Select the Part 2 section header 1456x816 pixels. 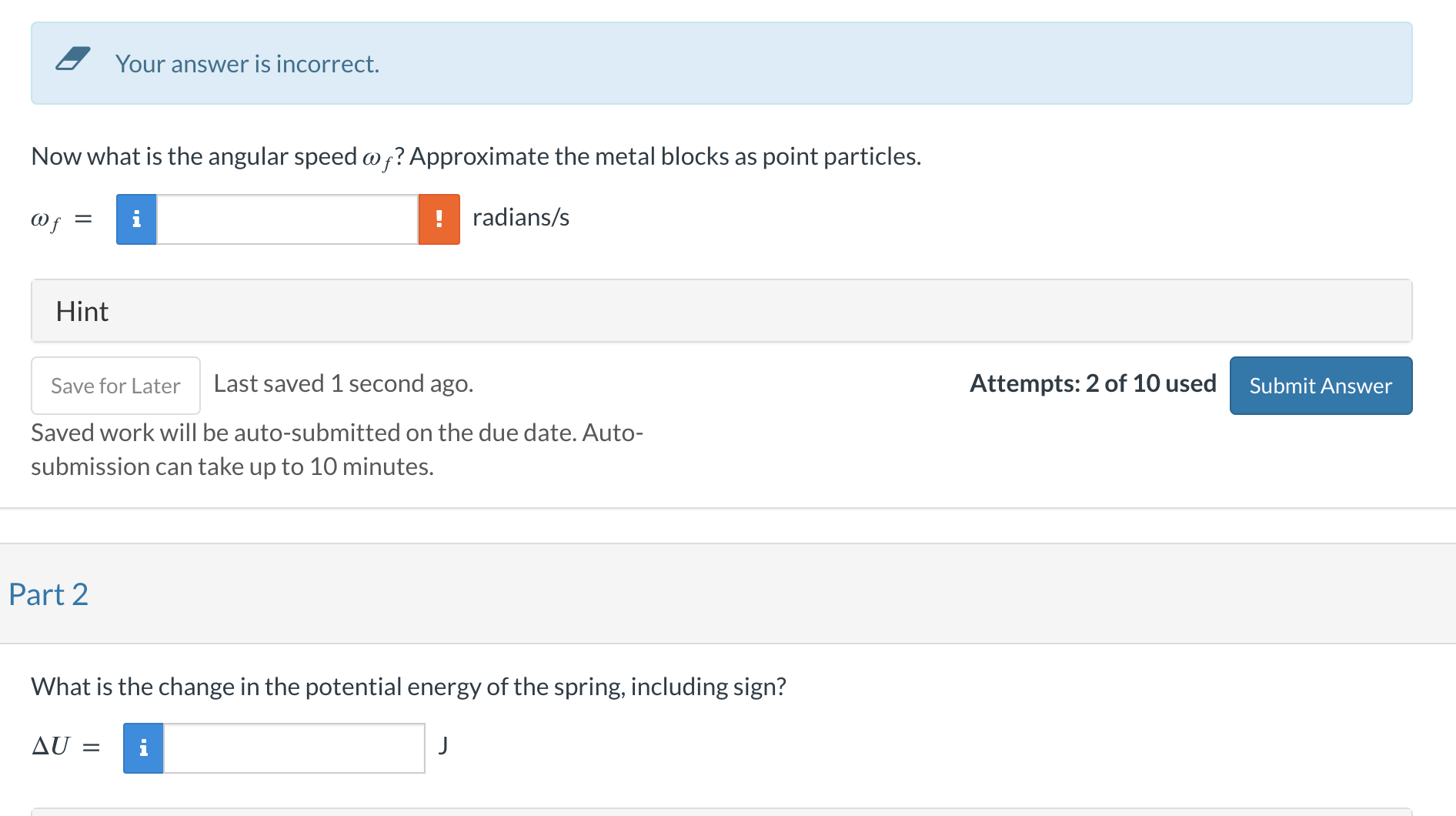[x=48, y=594]
